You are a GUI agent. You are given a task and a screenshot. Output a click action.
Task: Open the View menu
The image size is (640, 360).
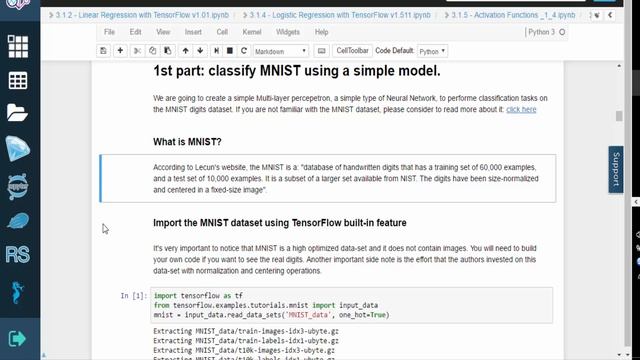pyautogui.click(x=163, y=32)
